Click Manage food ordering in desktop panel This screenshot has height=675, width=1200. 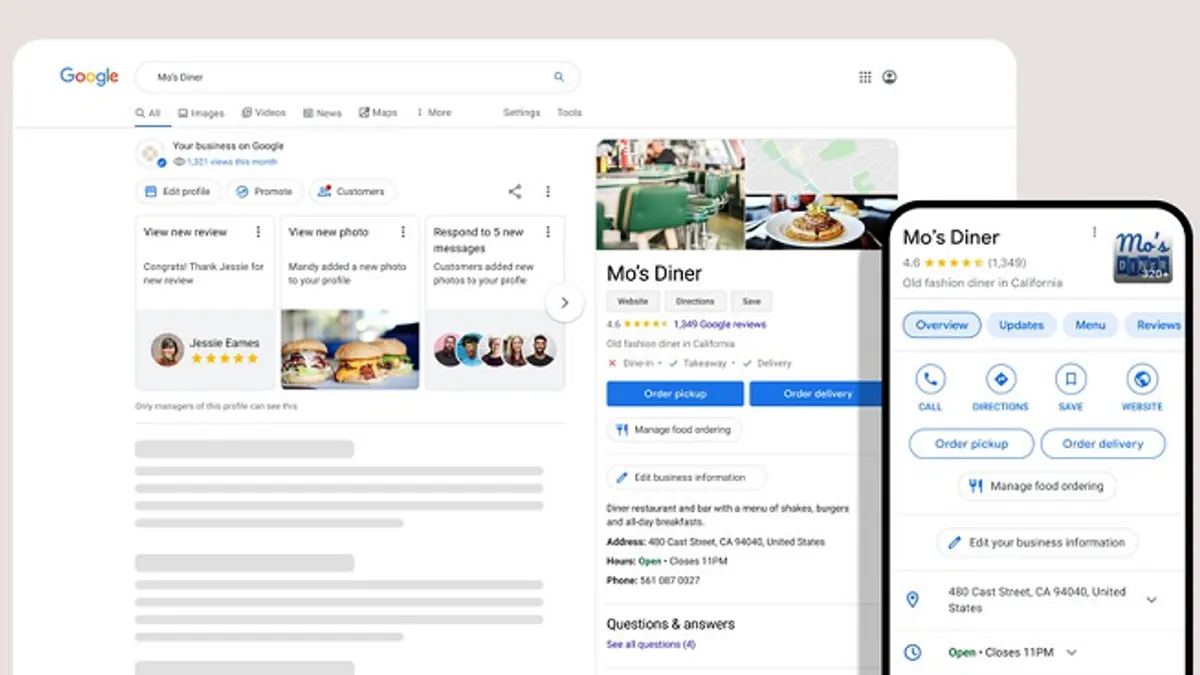coord(675,430)
